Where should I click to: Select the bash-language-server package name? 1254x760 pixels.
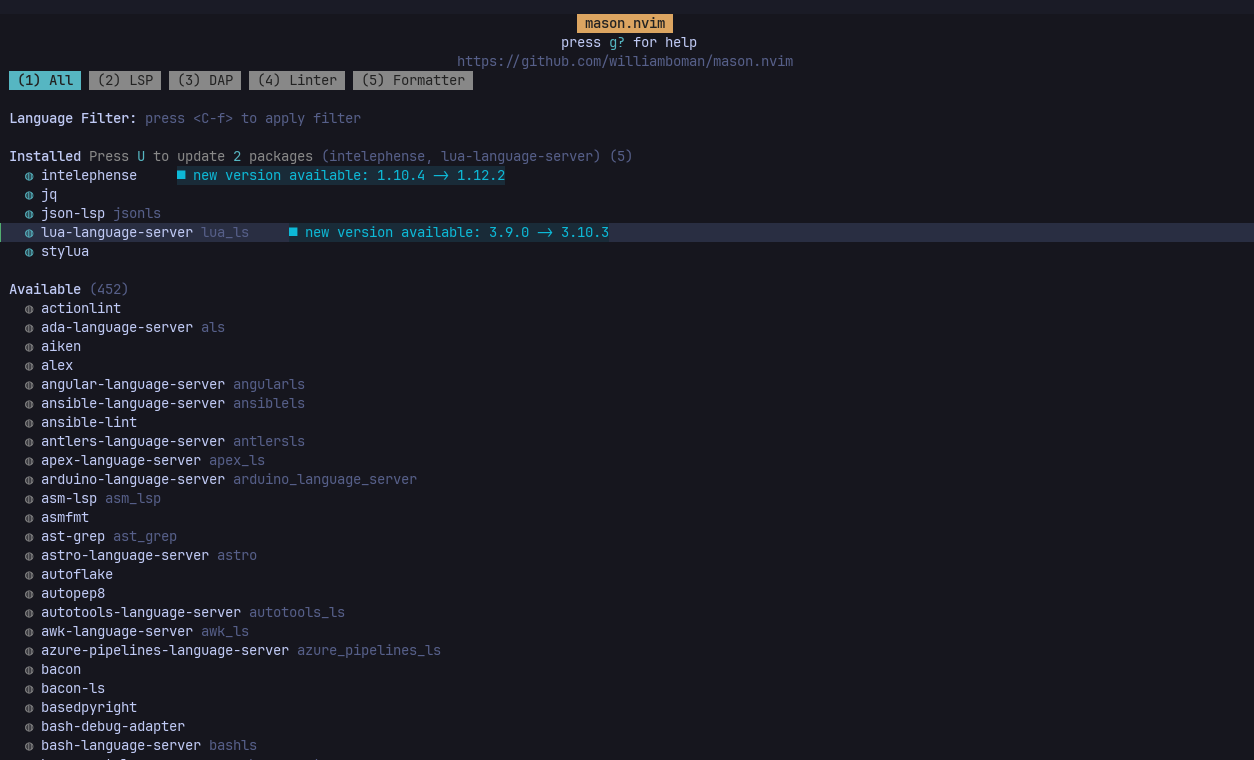[121, 746]
